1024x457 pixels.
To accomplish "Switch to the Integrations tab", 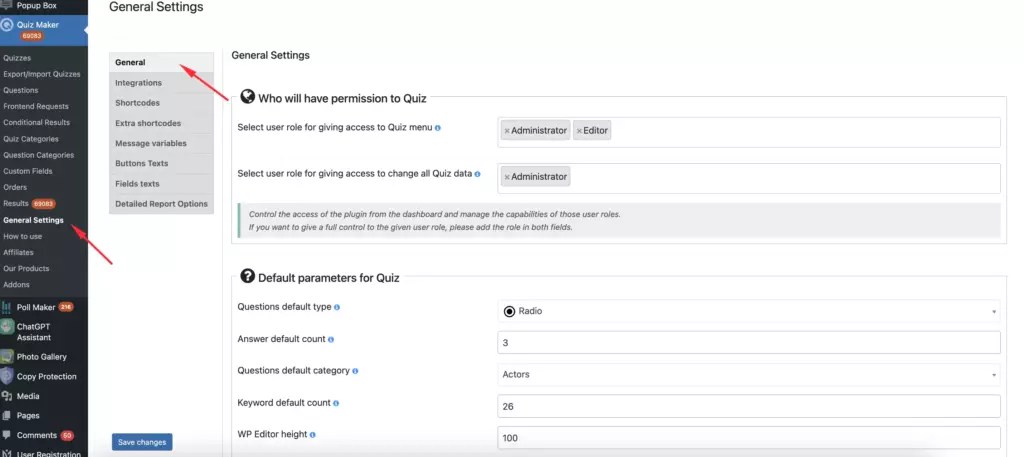I will point(139,83).
